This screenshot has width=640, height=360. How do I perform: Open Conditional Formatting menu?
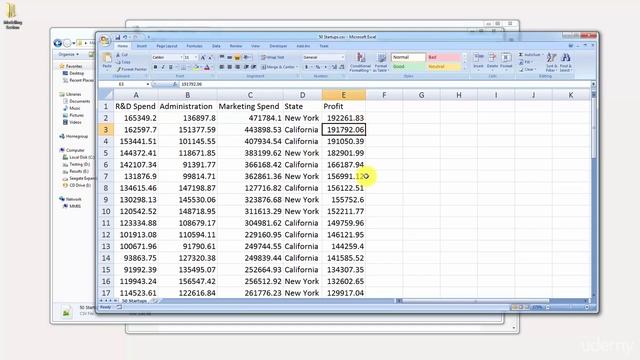click(360, 62)
